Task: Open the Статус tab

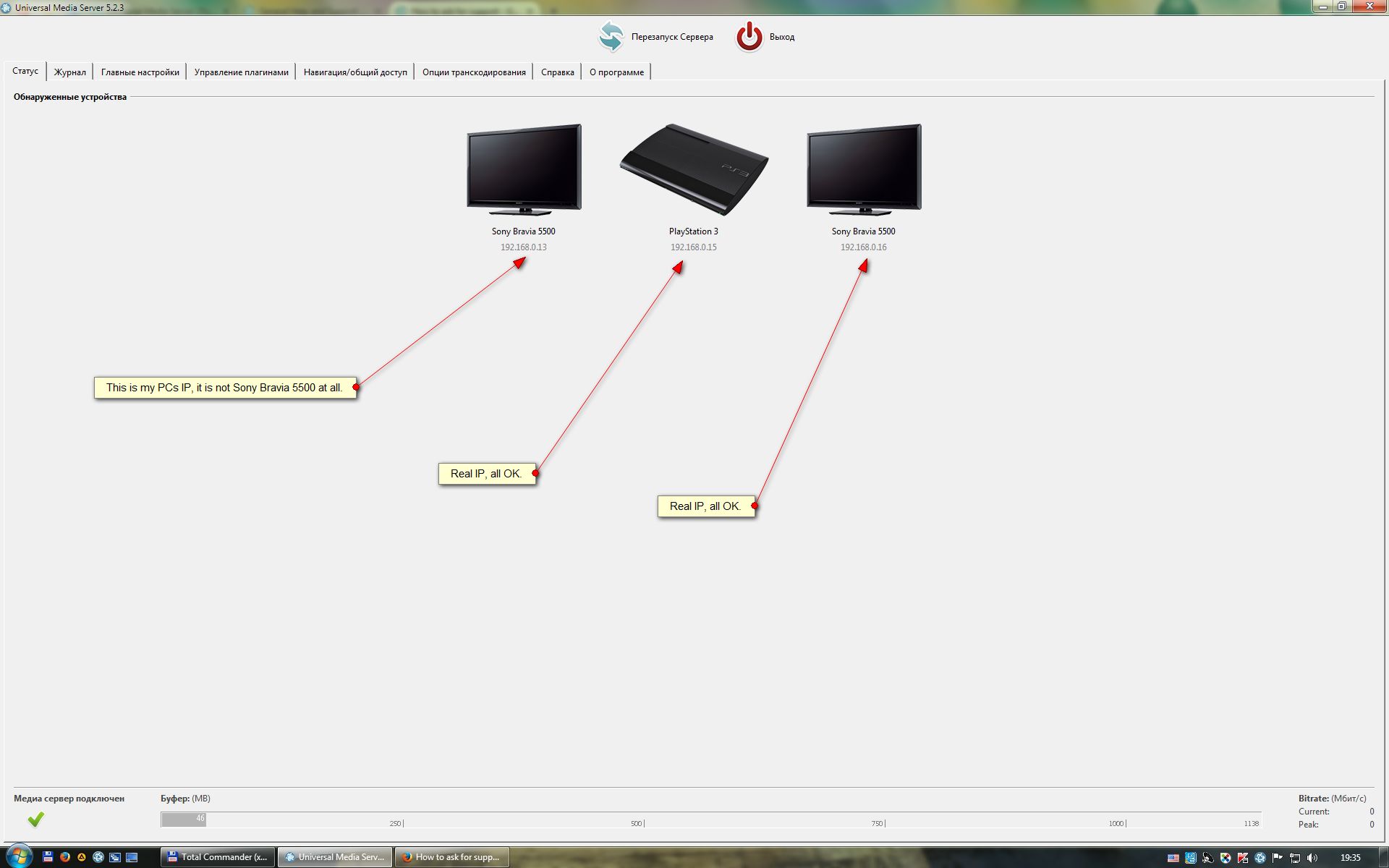Action: tap(25, 71)
